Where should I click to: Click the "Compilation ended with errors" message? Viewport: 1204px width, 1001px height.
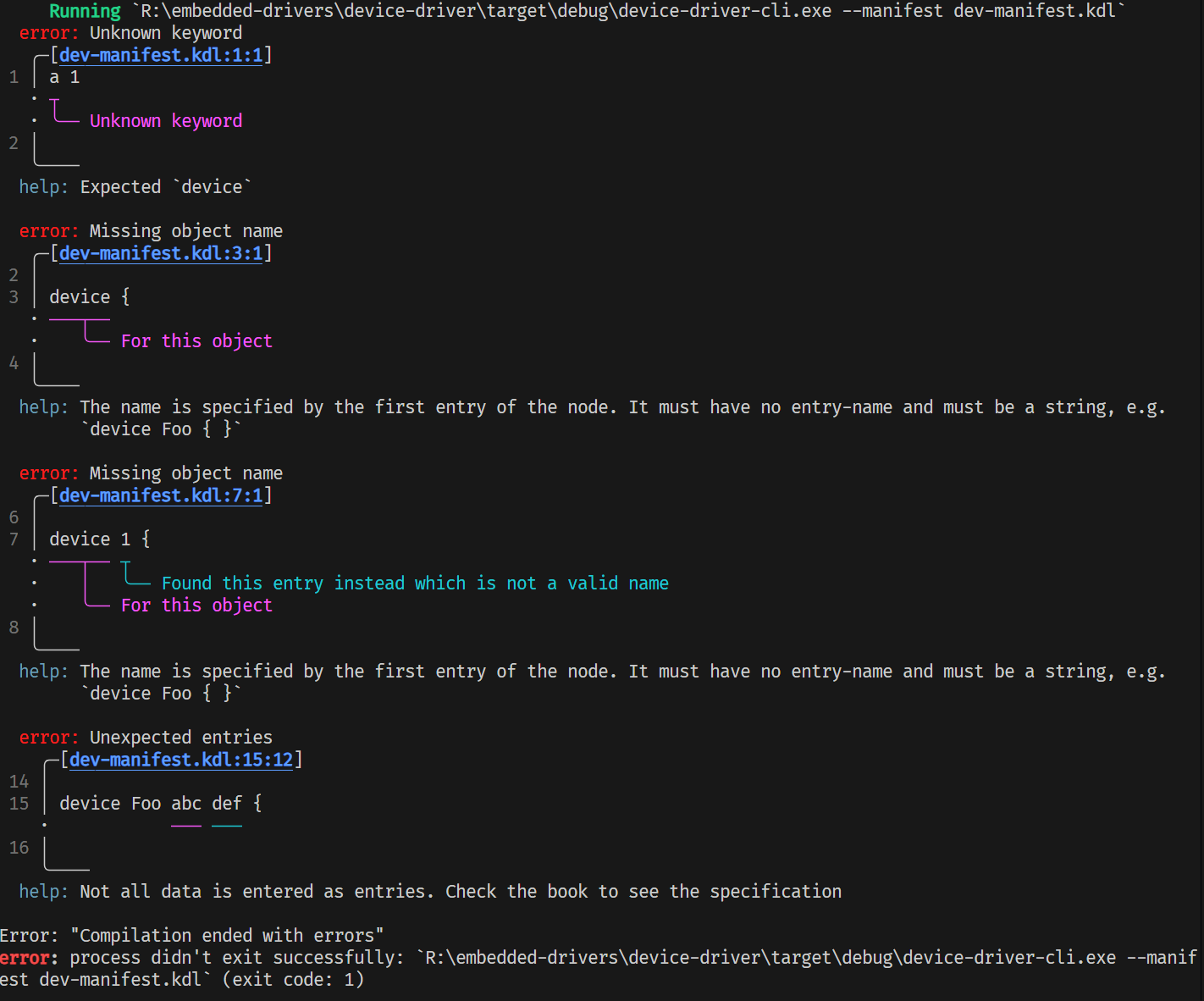pyautogui.click(x=227, y=936)
